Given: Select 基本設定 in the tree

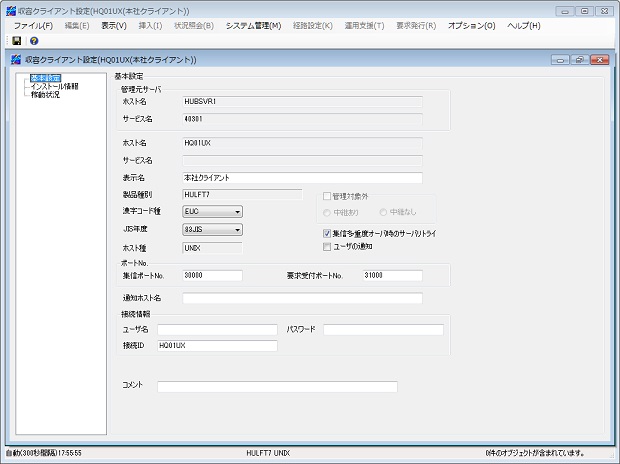Looking at the screenshot, I should click(x=45, y=77).
